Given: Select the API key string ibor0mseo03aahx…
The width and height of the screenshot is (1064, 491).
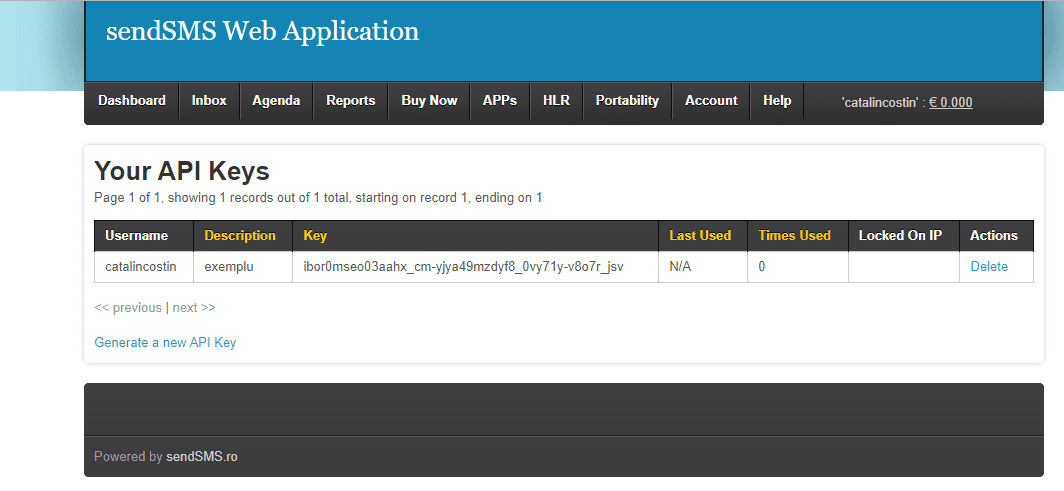Looking at the screenshot, I should pyautogui.click(x=463, y=267).
